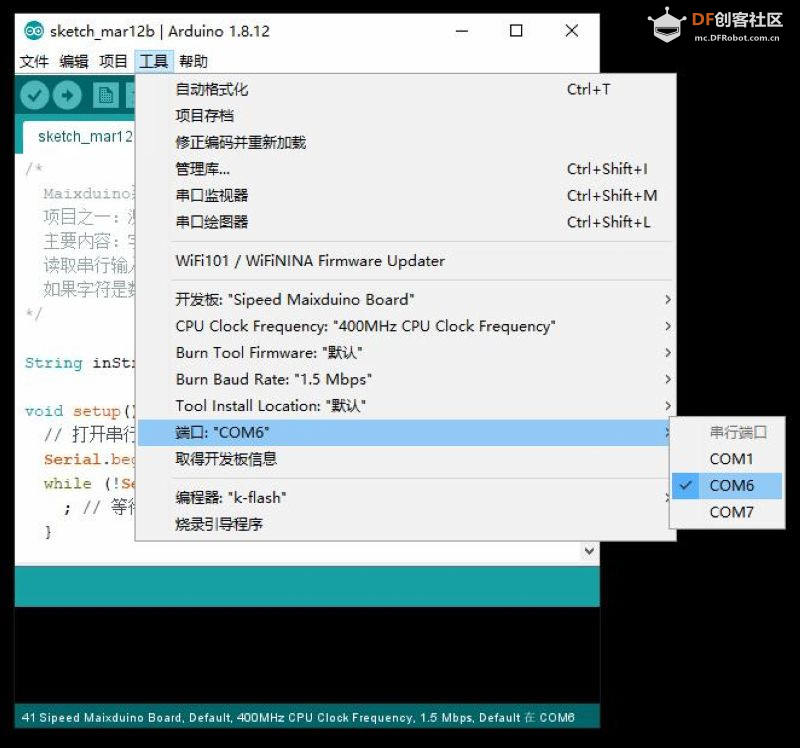Switch to sketch_mar12 tab
800x748 pixels.
[79, 137]
